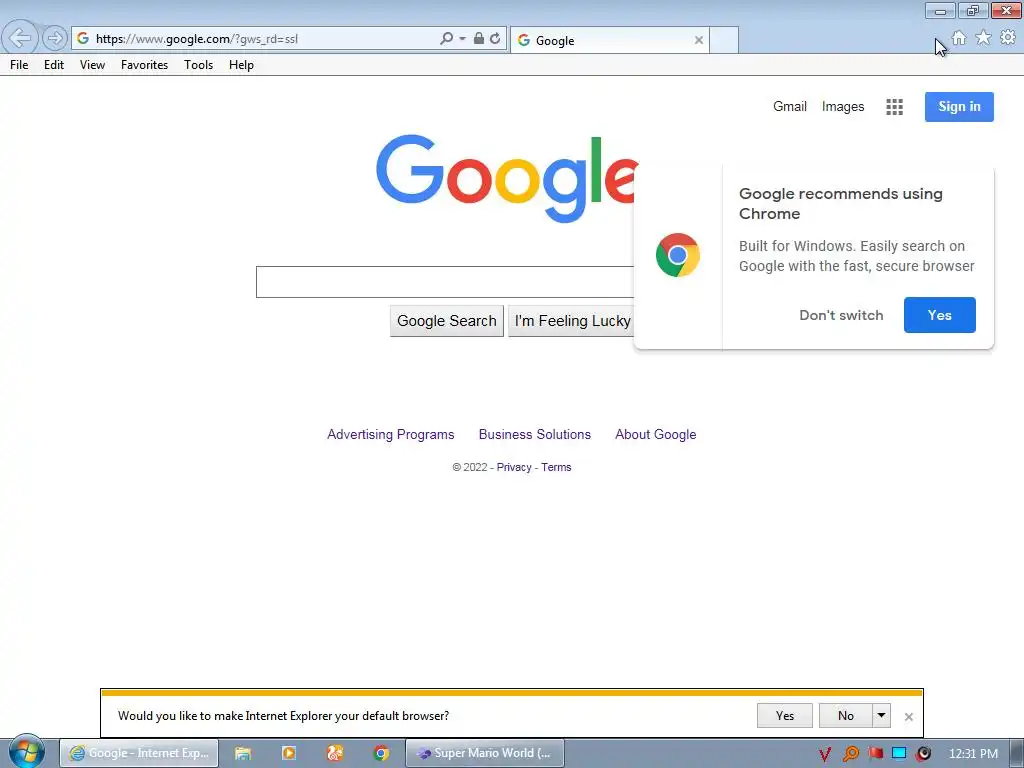Open the Gmail link
The image size is (1024, 768).
[x=790, y=106]
